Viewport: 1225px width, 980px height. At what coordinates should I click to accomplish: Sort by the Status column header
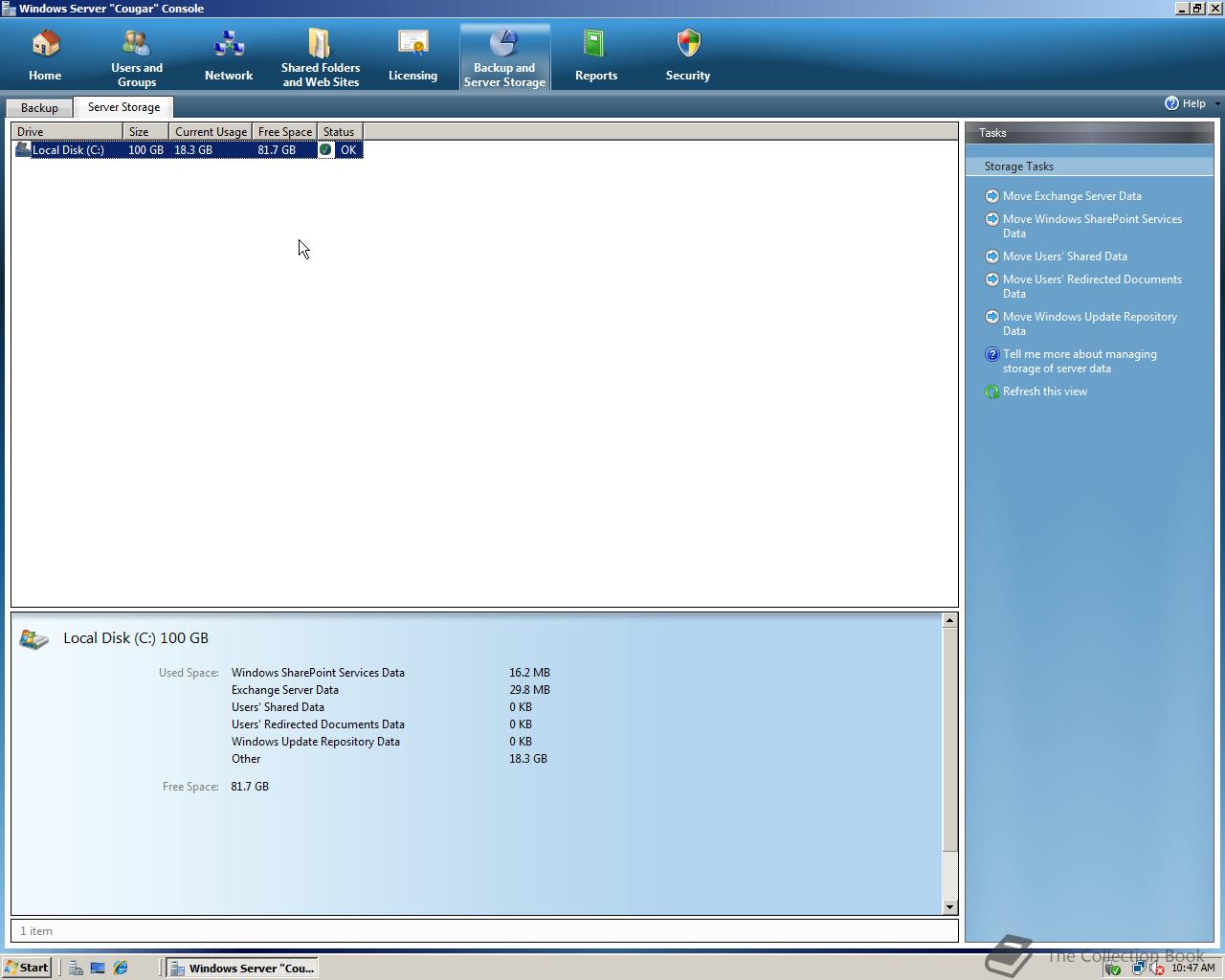[340, 131]
